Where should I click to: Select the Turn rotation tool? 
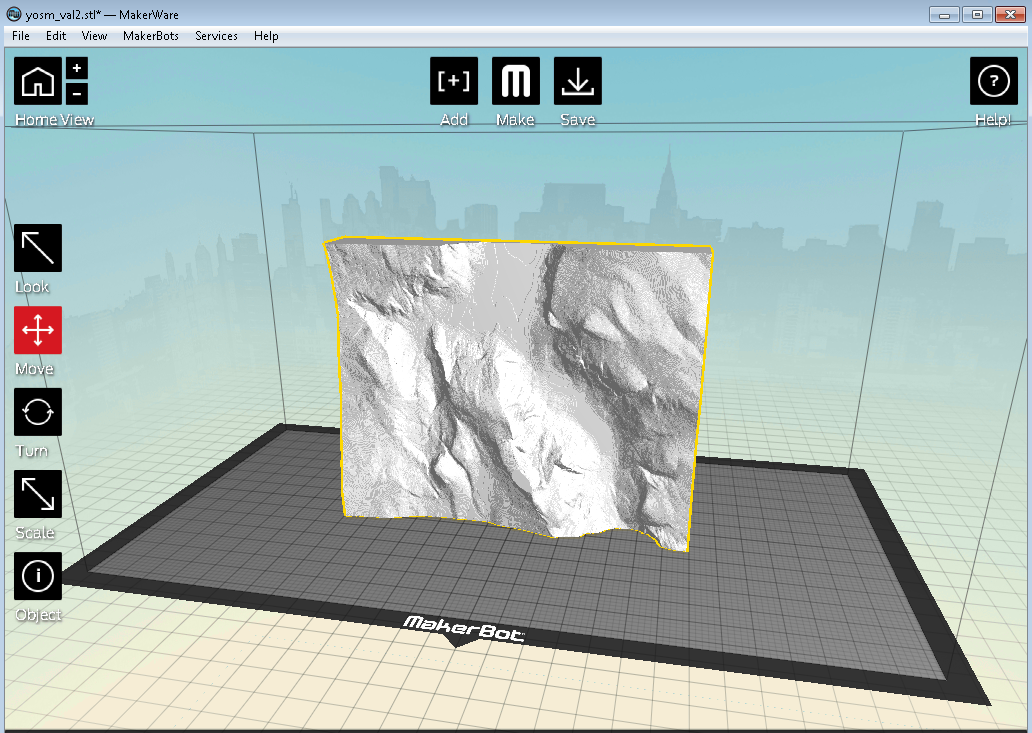37,412
